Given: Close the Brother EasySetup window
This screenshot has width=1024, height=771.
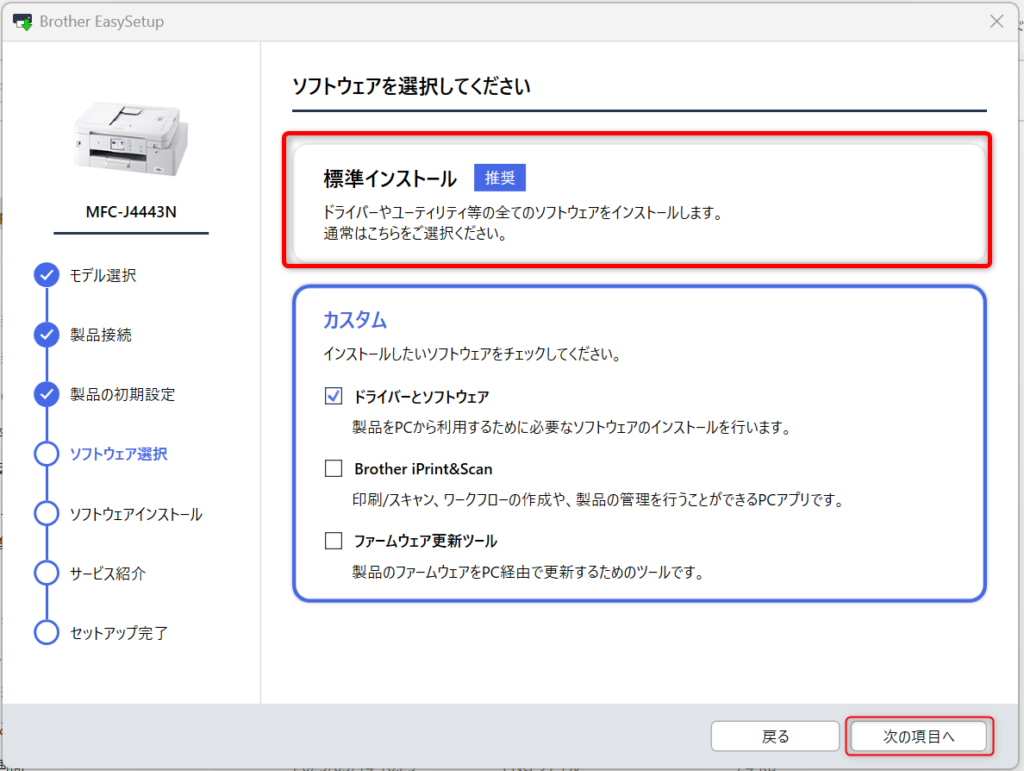Looking at the screenshot, I should click(x=997, y=22).
